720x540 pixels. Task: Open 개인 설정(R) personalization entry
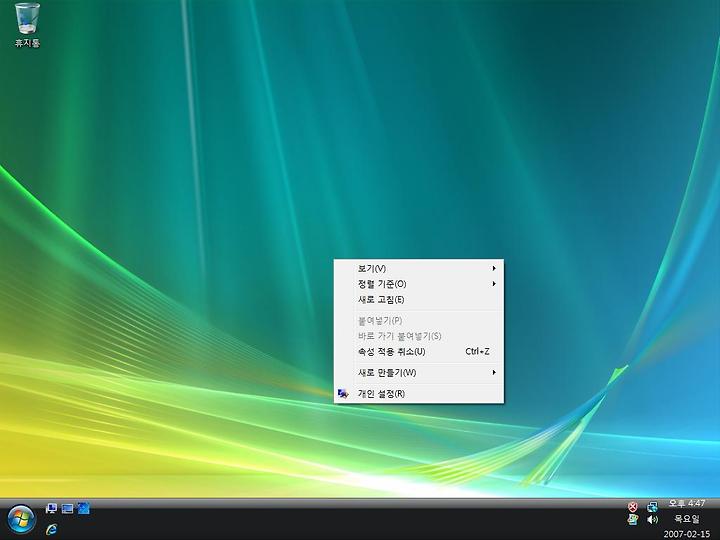pos(418,394)
